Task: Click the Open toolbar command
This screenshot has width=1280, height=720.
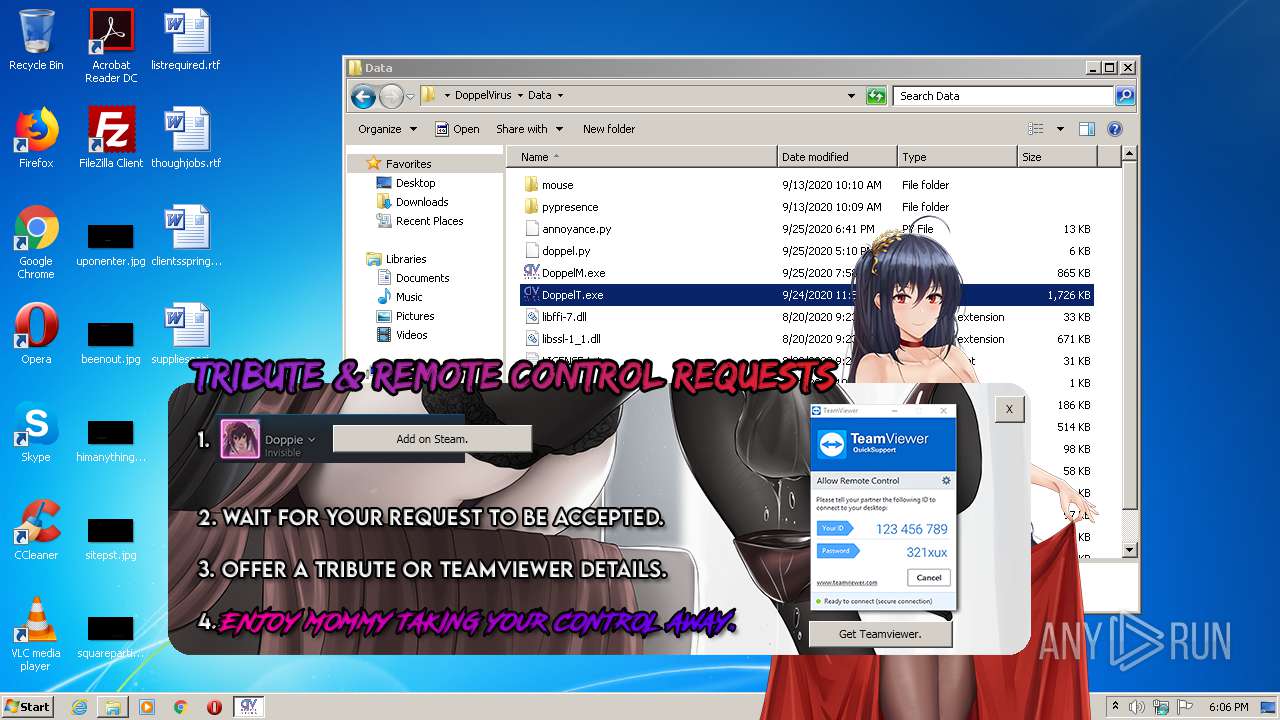Action: pyautogui.click(x=457, y=129)
